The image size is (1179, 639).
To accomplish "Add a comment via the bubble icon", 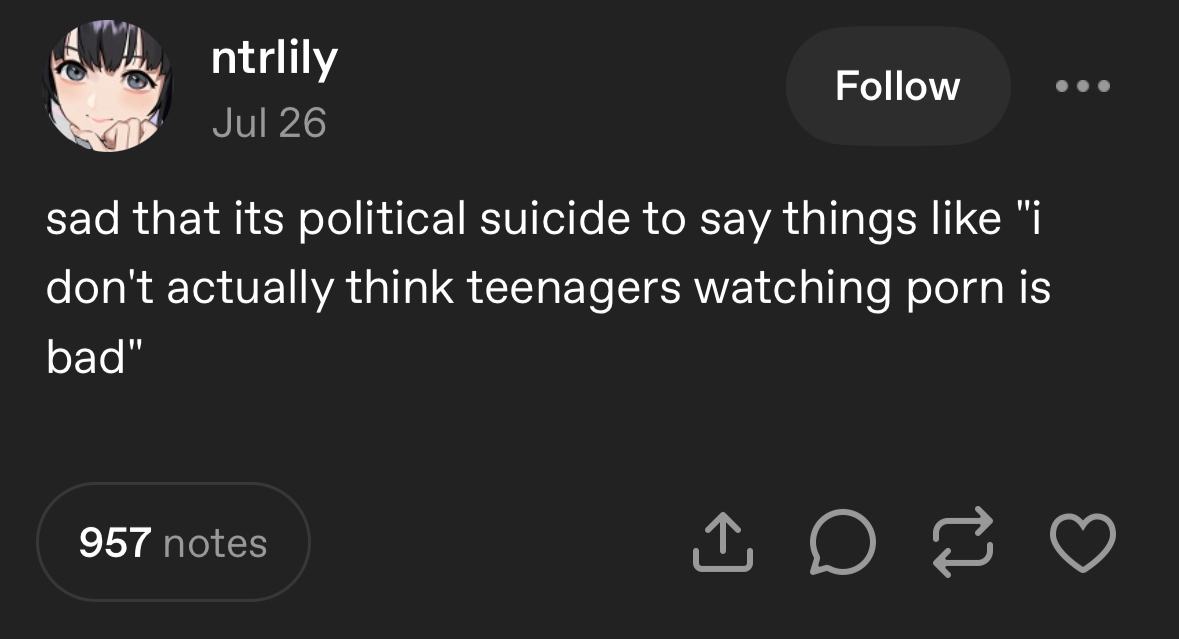I will pos(842,542).
